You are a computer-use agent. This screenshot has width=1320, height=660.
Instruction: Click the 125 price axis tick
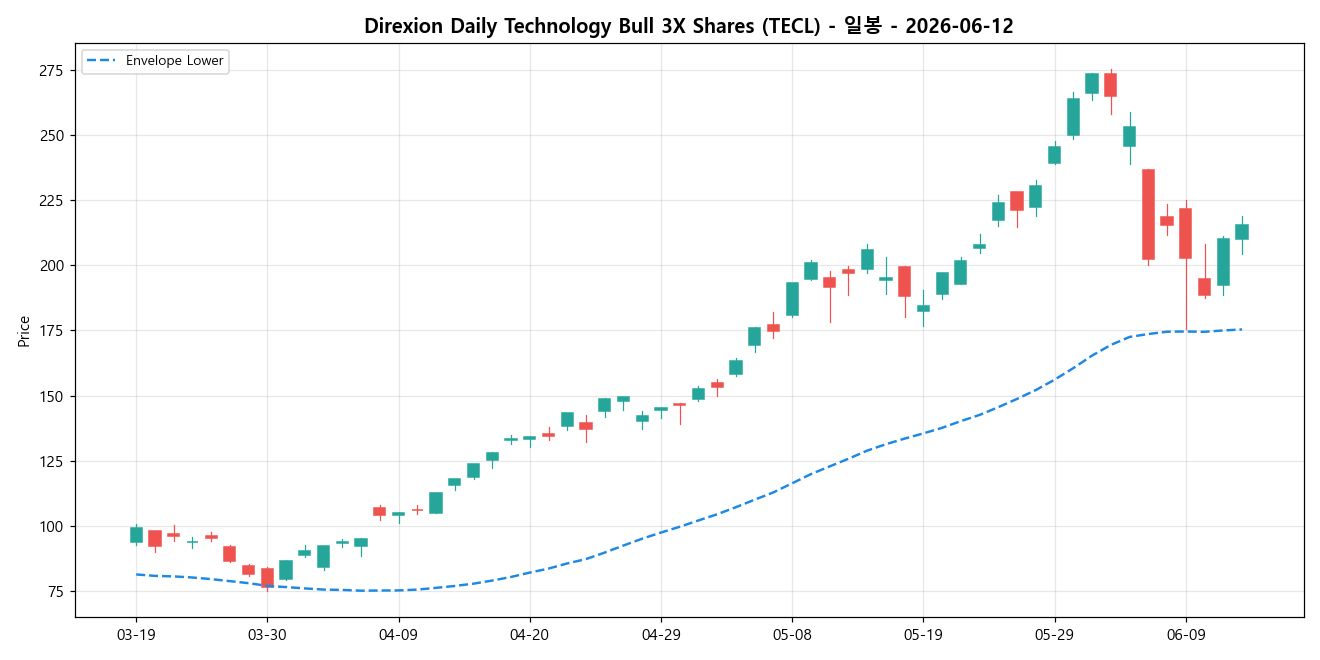[51, 461]
